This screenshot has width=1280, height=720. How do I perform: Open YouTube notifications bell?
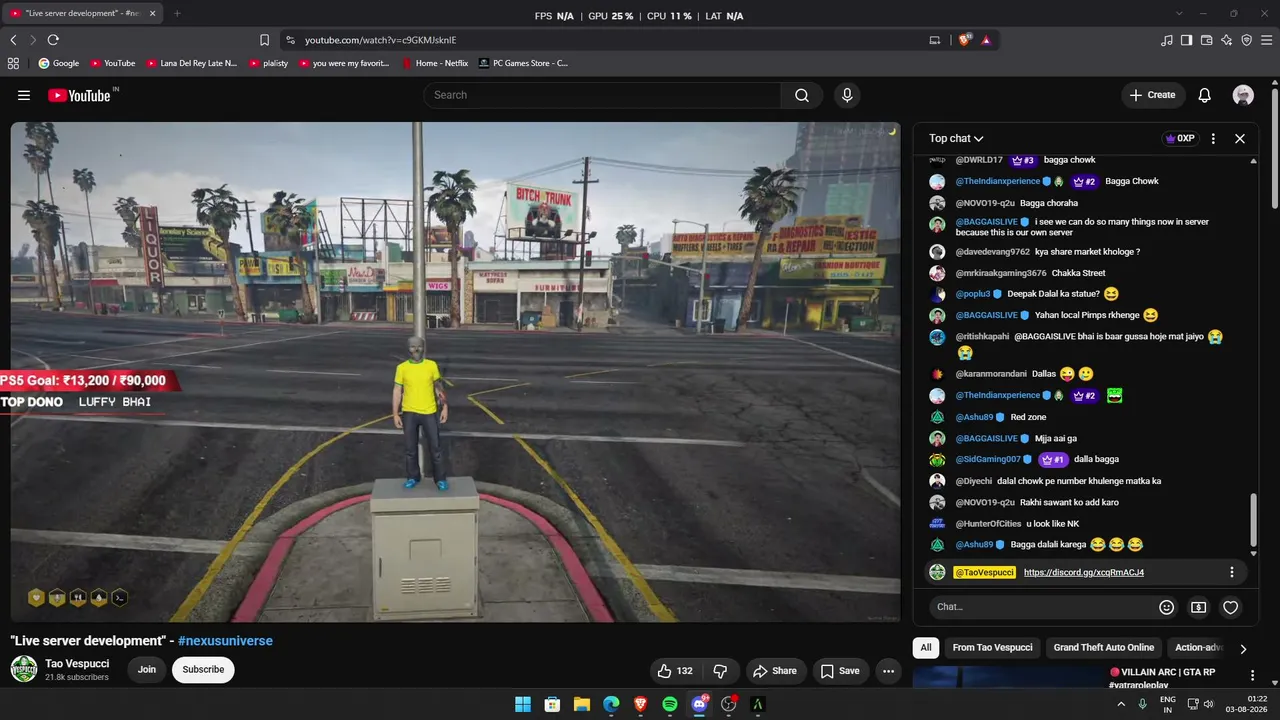tap(1205, 95)
